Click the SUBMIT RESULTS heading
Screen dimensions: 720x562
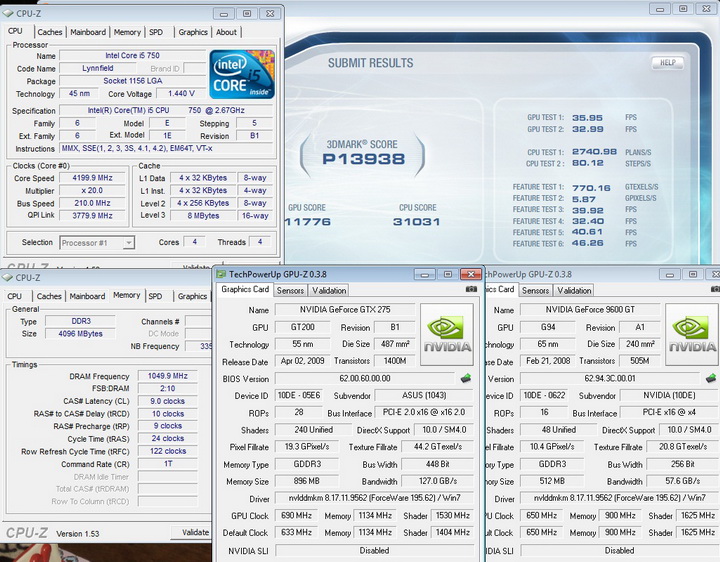pos(370,63)
